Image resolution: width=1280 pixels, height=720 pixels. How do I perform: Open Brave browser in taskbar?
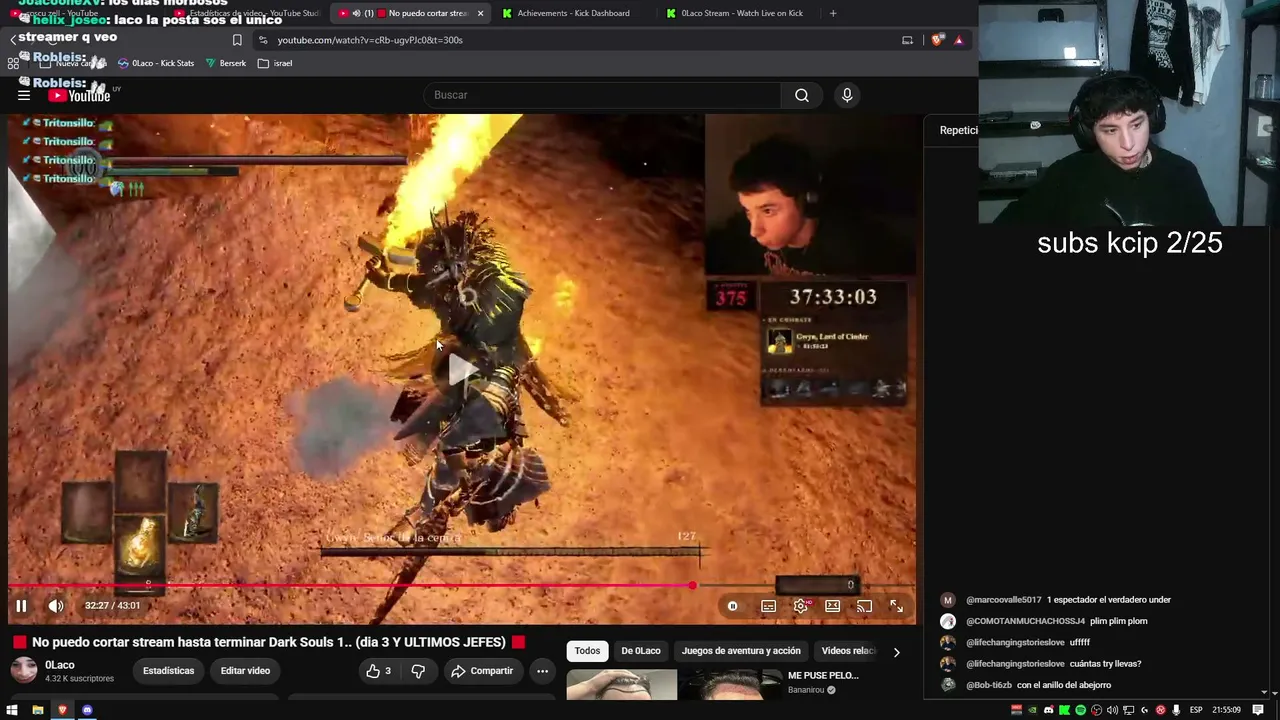(x=62, y=710)
